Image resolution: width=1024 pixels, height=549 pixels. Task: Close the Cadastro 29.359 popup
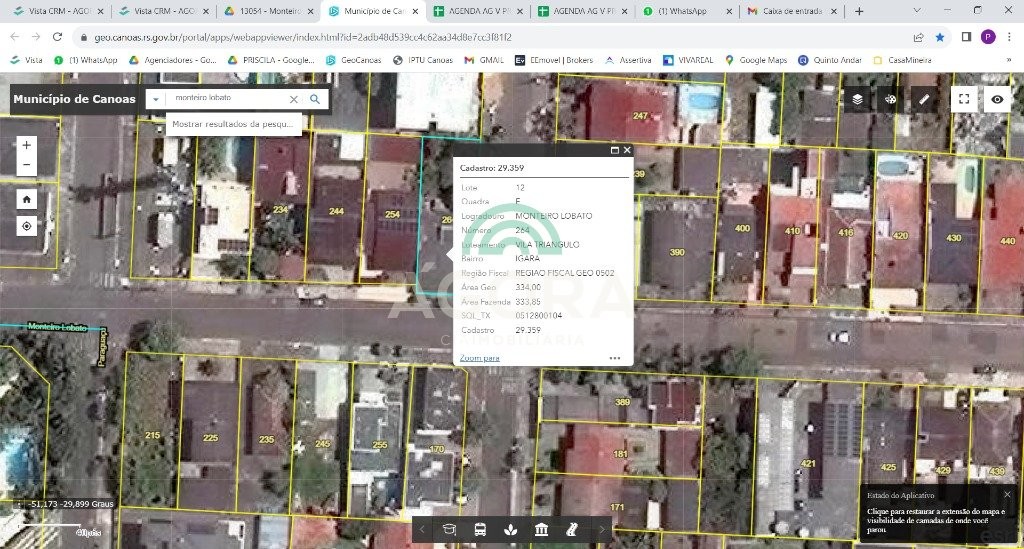[x=627, y=150]
